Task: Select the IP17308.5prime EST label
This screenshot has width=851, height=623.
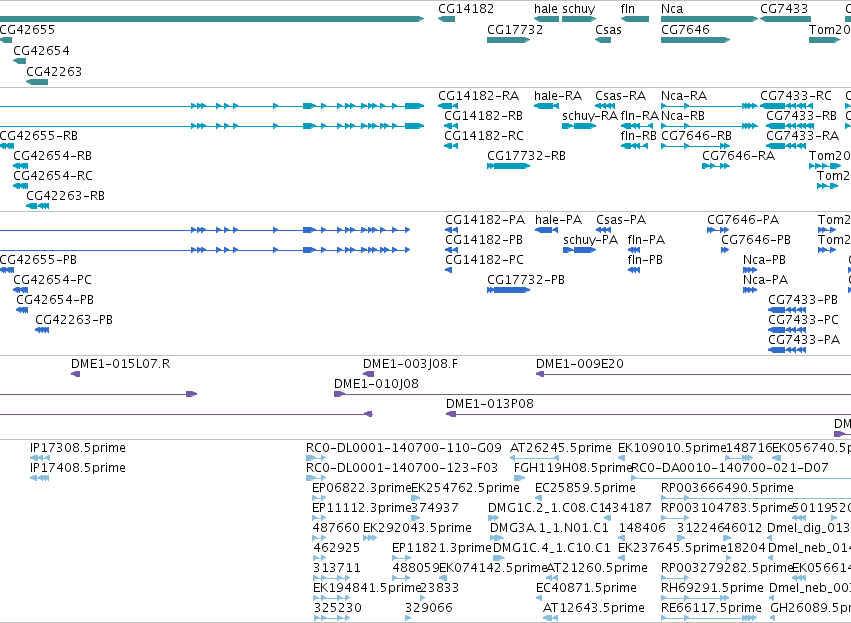Action: pyautogui.click(x=78, y=448)
